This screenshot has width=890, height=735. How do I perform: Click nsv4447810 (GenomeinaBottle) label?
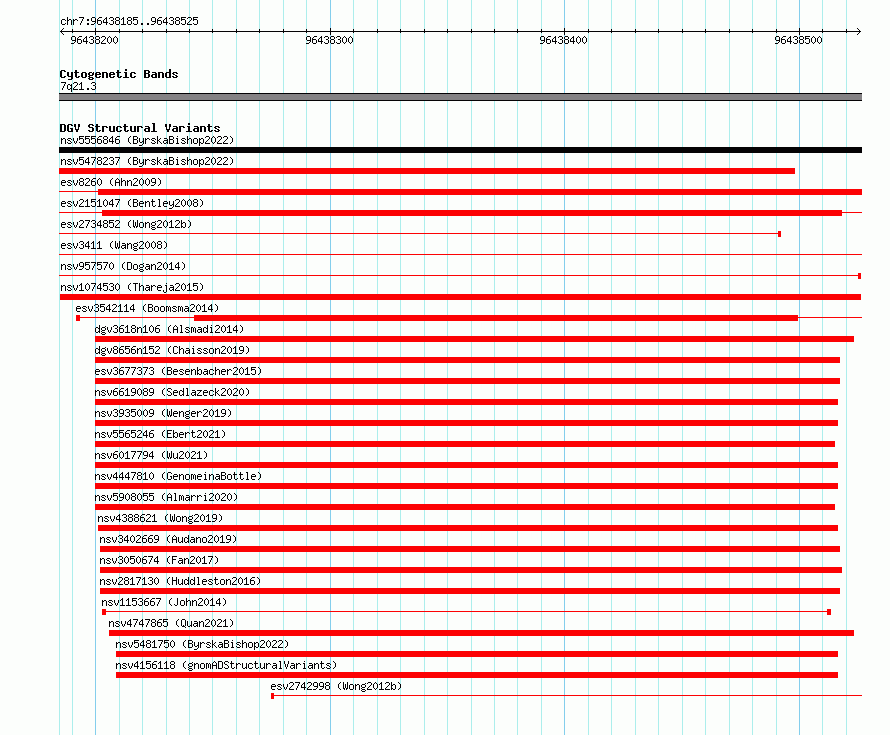point(178,476)
